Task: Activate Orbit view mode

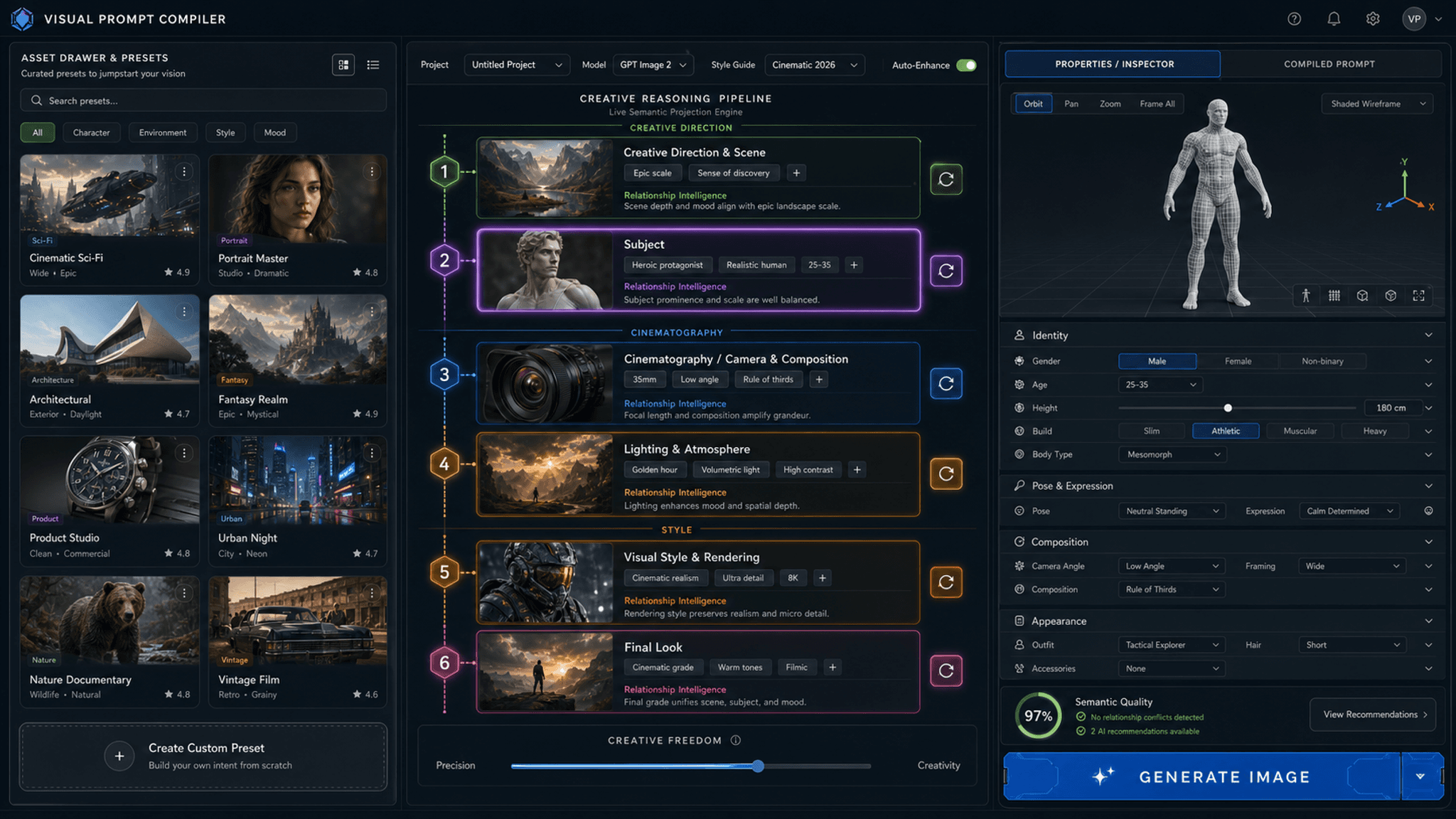Action: coord(1033,104)
